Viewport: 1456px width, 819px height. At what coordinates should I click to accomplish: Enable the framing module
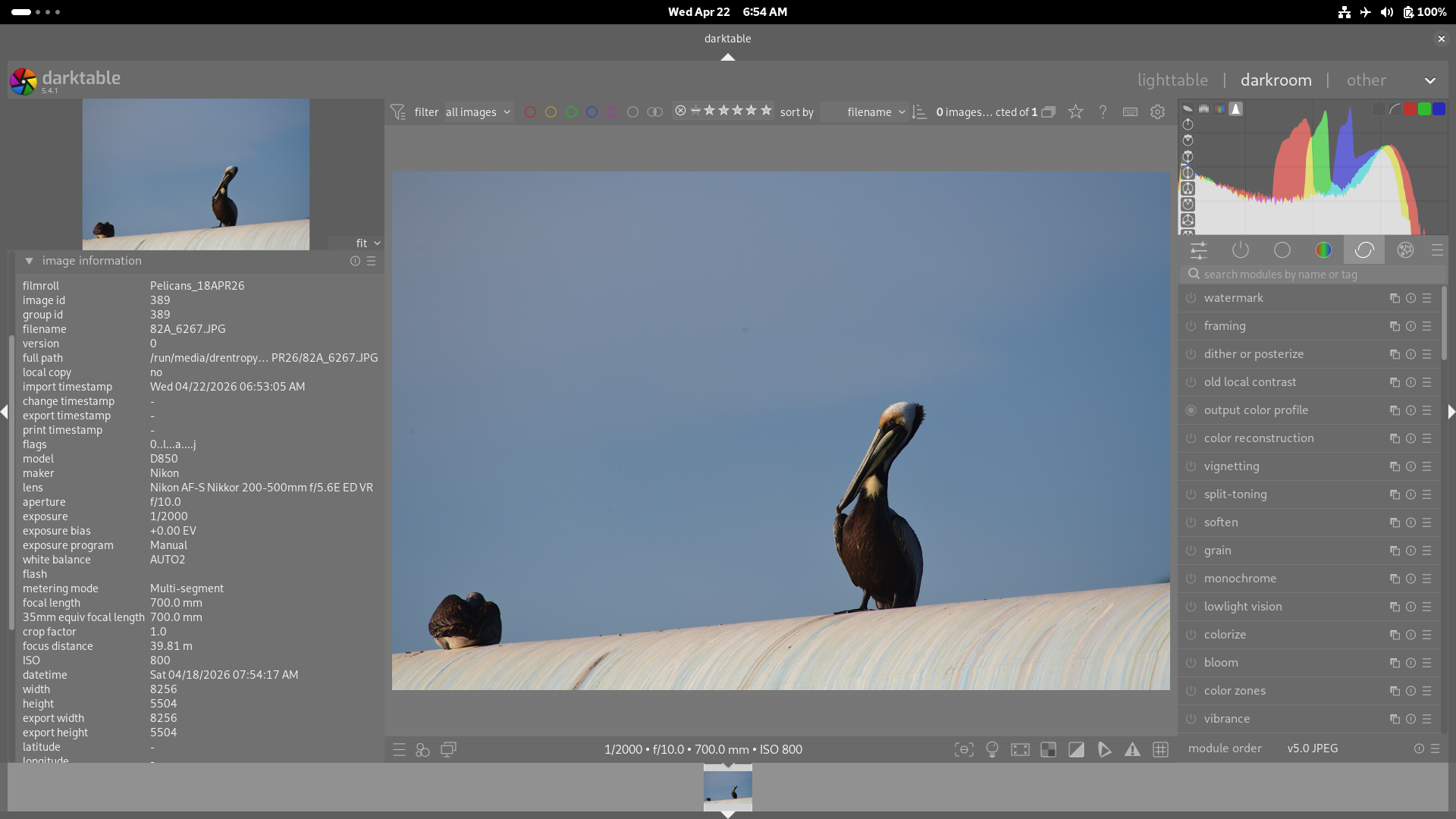coord(1191,326)
